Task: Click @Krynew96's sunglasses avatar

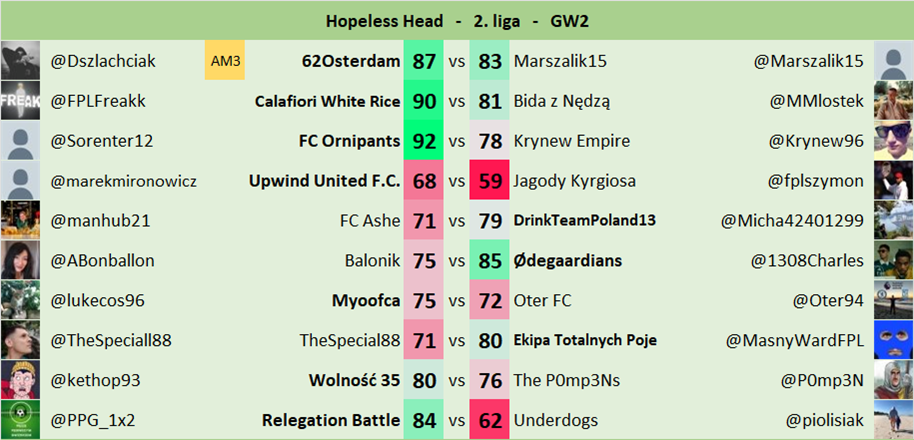Action: pos(893,141)
